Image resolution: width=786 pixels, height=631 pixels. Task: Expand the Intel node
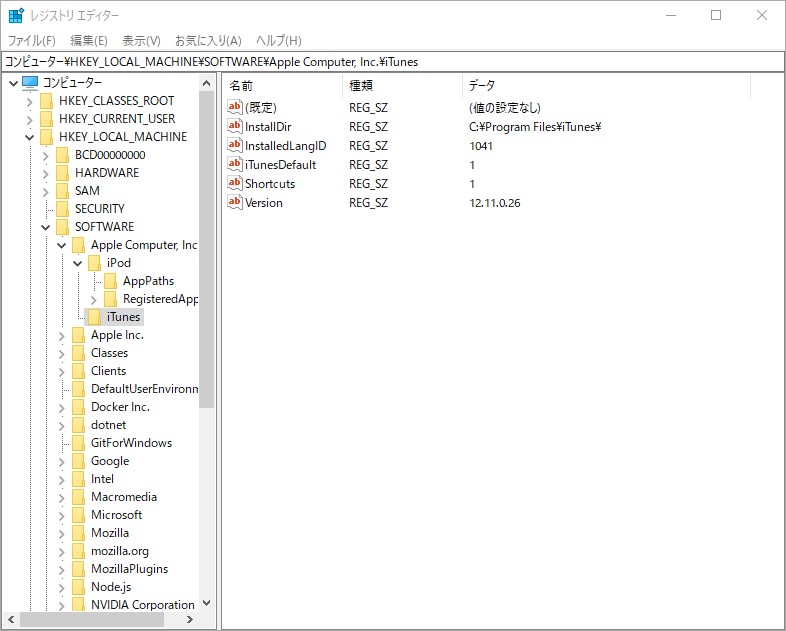click(62, 480)
